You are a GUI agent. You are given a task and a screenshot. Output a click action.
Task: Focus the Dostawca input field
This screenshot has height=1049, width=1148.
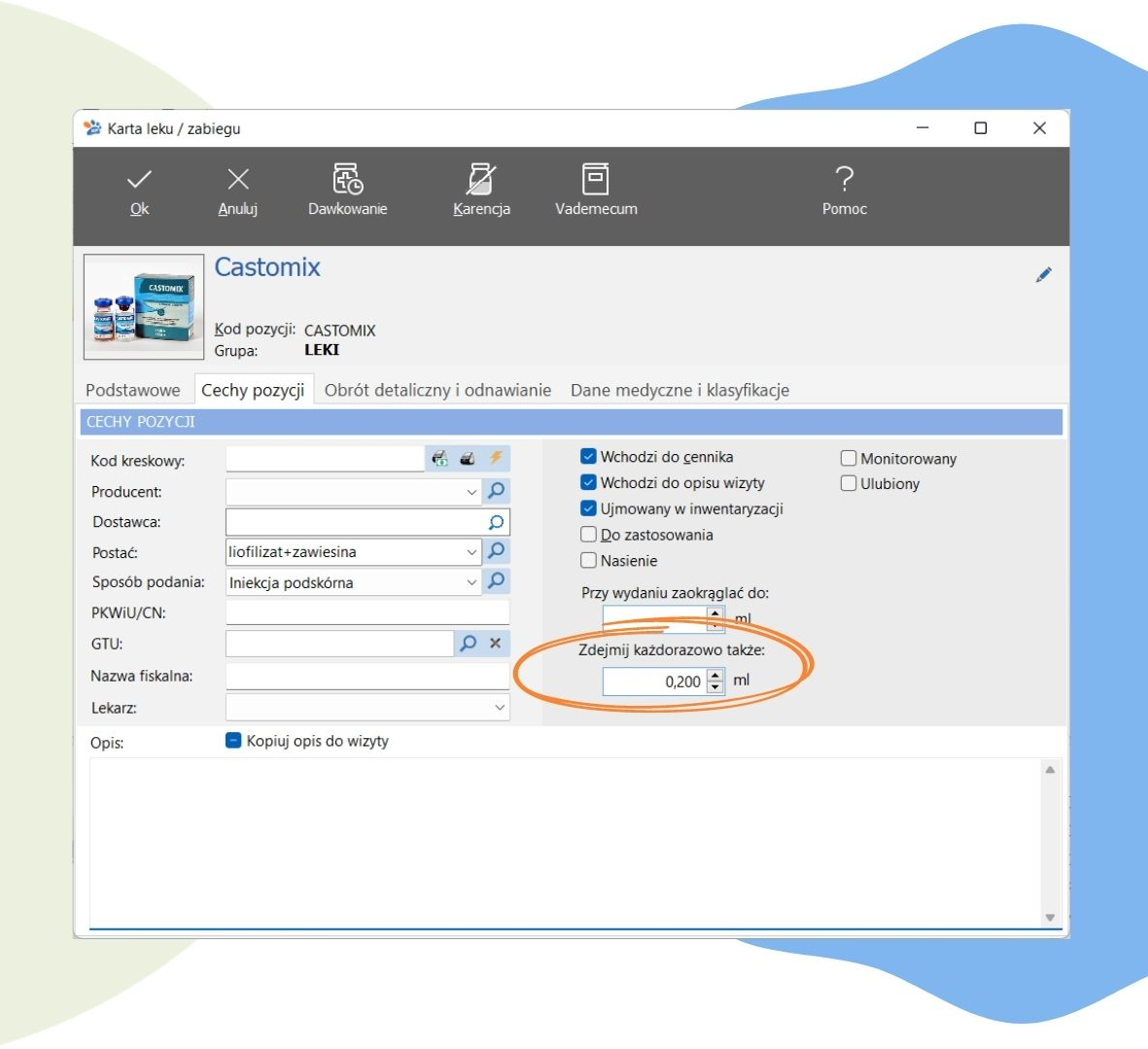click(x=356, y=522)
